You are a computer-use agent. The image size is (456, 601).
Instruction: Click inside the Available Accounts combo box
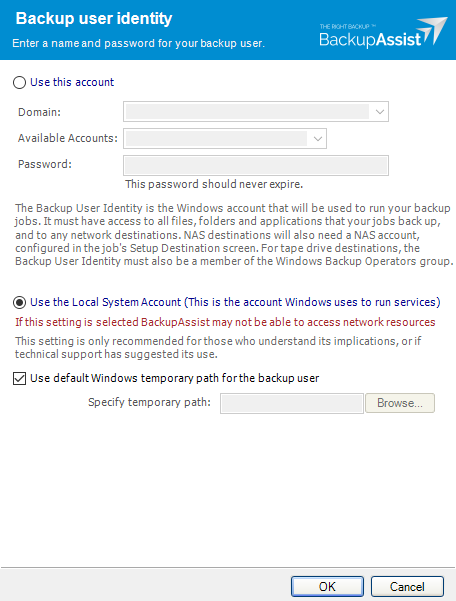click(225, 138)
